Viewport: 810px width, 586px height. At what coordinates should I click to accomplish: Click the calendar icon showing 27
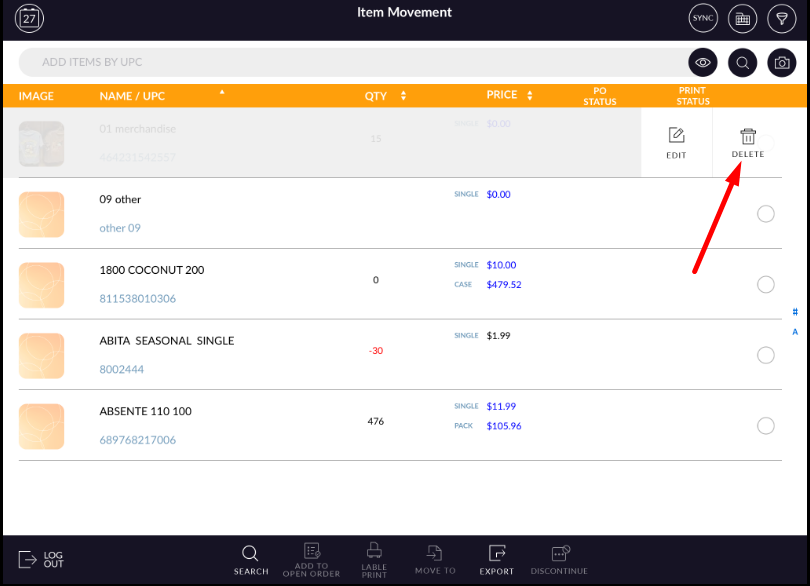[x=30, y=18]
